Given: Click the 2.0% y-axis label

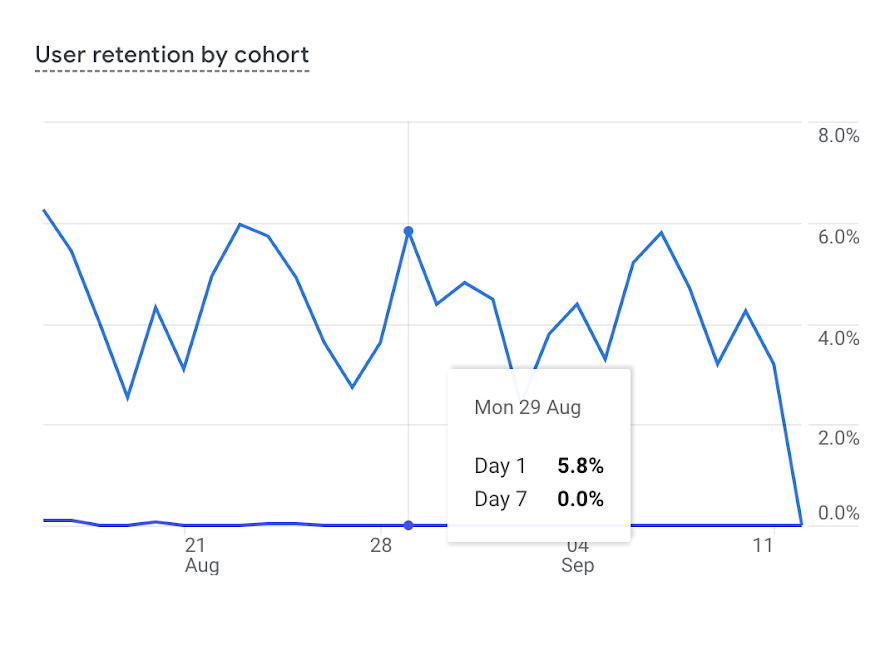Looking at the screenshot, I should 838,438.
